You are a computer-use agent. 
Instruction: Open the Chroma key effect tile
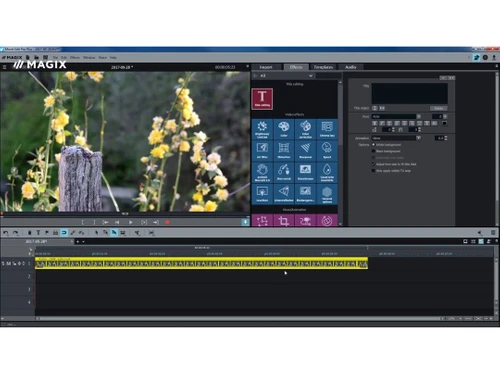(x=327, y=129)
